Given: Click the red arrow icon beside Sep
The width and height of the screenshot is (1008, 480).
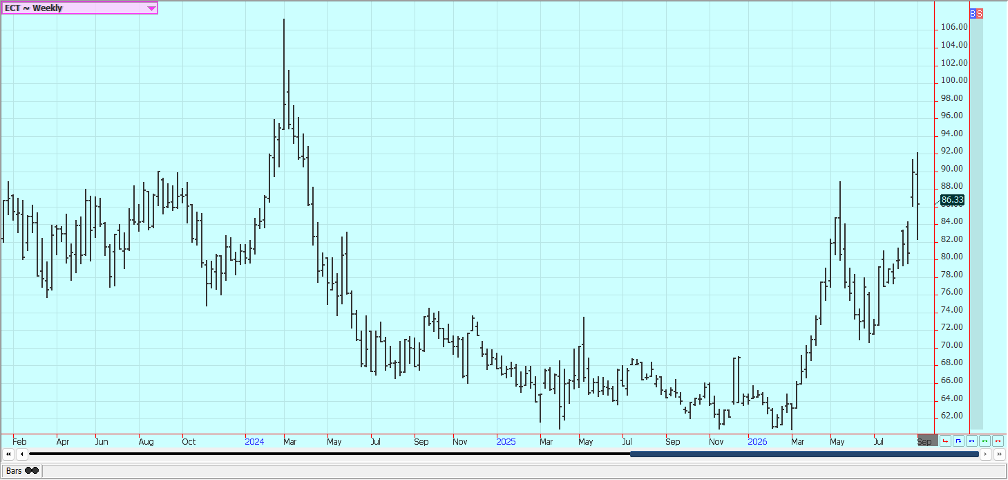Looking at the screenshot, I should pos(945,441).
